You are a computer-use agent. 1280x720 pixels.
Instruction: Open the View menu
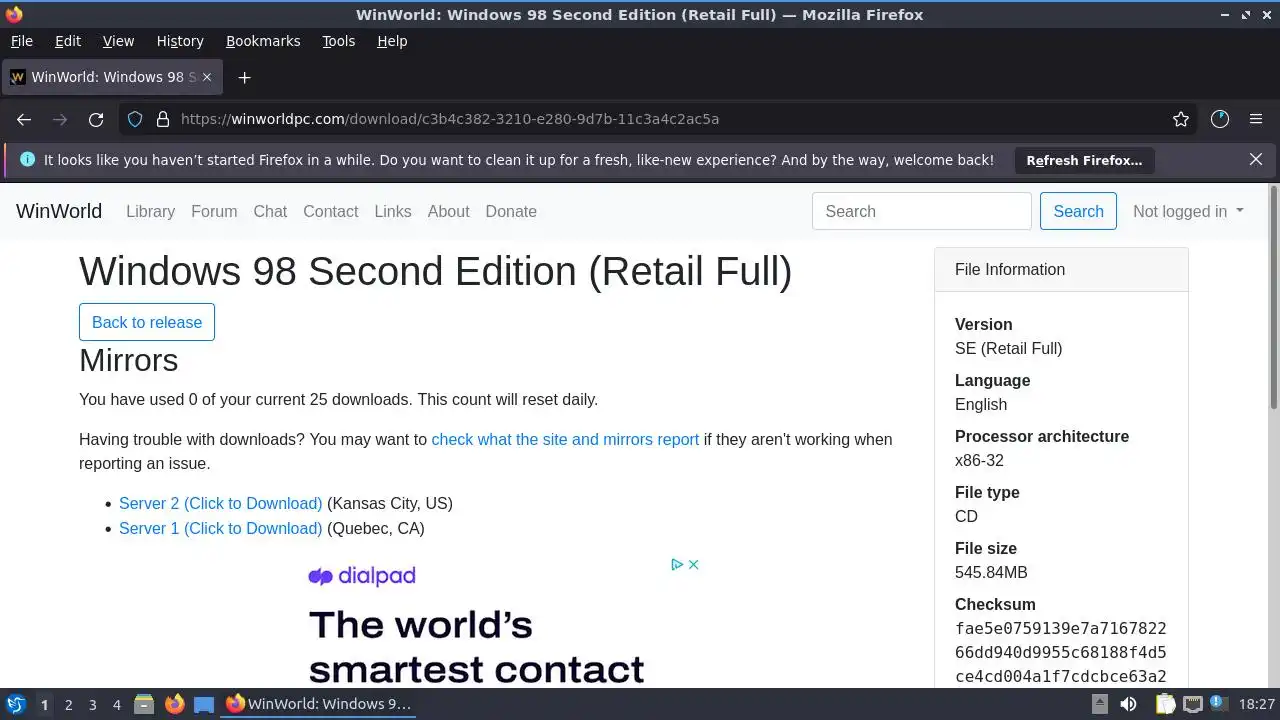(x=118, y=41)
